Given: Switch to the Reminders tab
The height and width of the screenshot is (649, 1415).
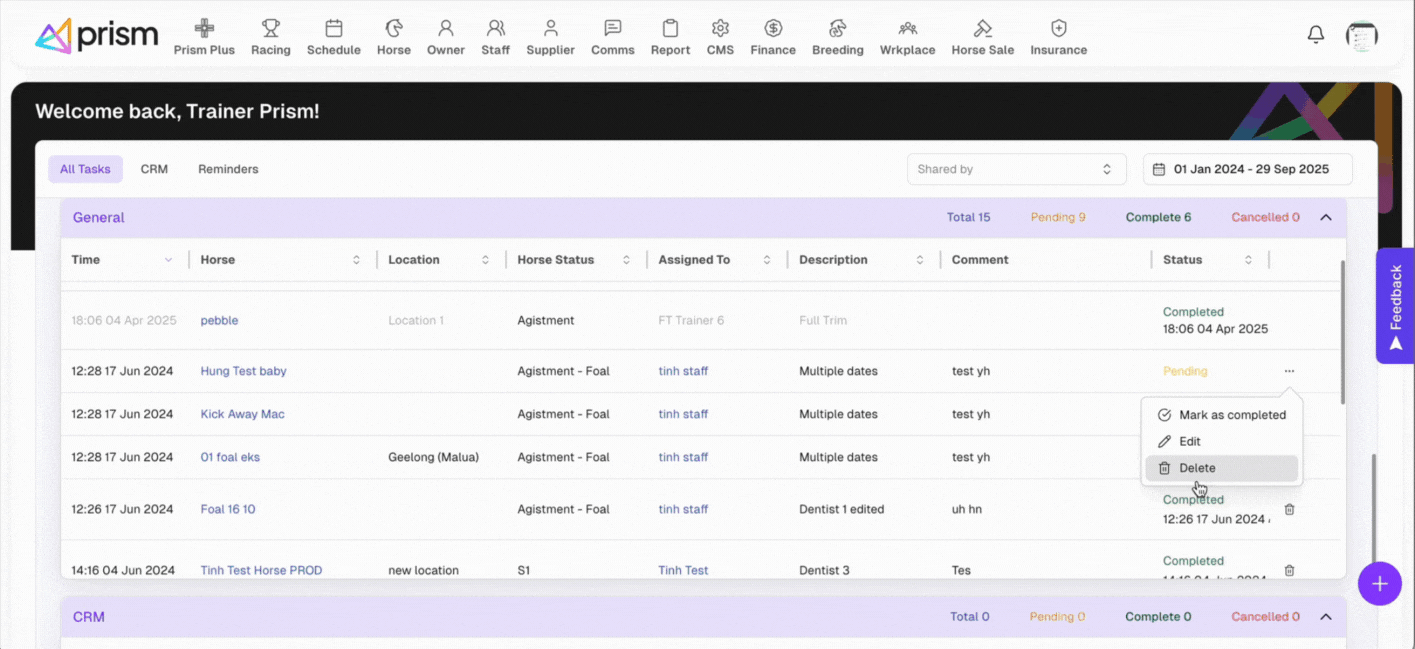Looking at the screenshot, I should click(228, 169).
